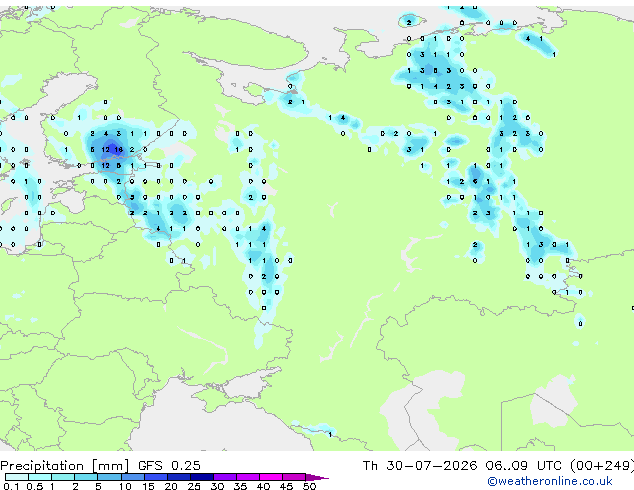634x490 pixels.
Task: Click the legend label '50'
Action: pyautogui.click(x=309, y=486)
